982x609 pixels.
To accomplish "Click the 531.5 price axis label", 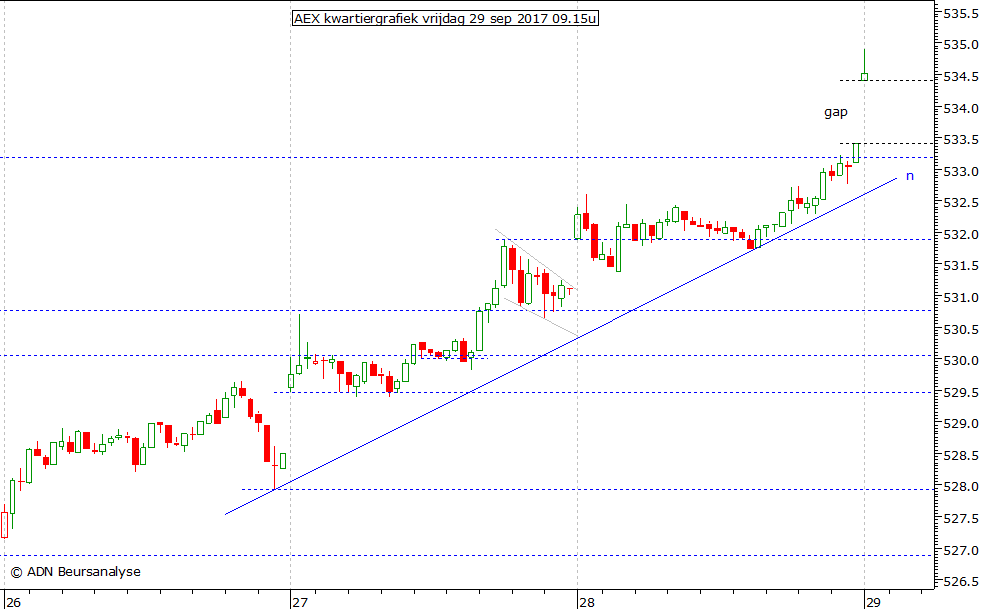I will (961, 266).
